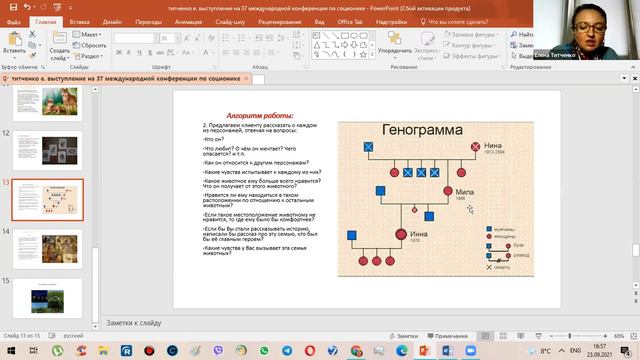Viewport: 640px width, 360px height.
Task: Click the Найти (Find) button
Action: point(522,35)
